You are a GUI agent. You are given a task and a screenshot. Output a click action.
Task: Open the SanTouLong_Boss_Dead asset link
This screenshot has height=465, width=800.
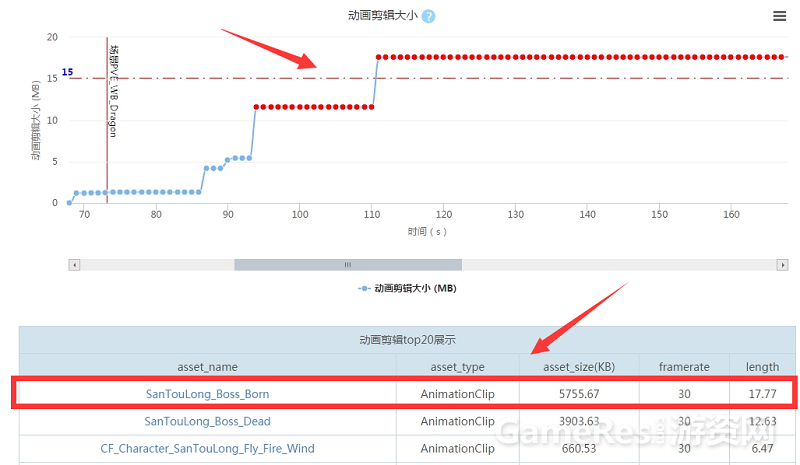coord(207,421)
